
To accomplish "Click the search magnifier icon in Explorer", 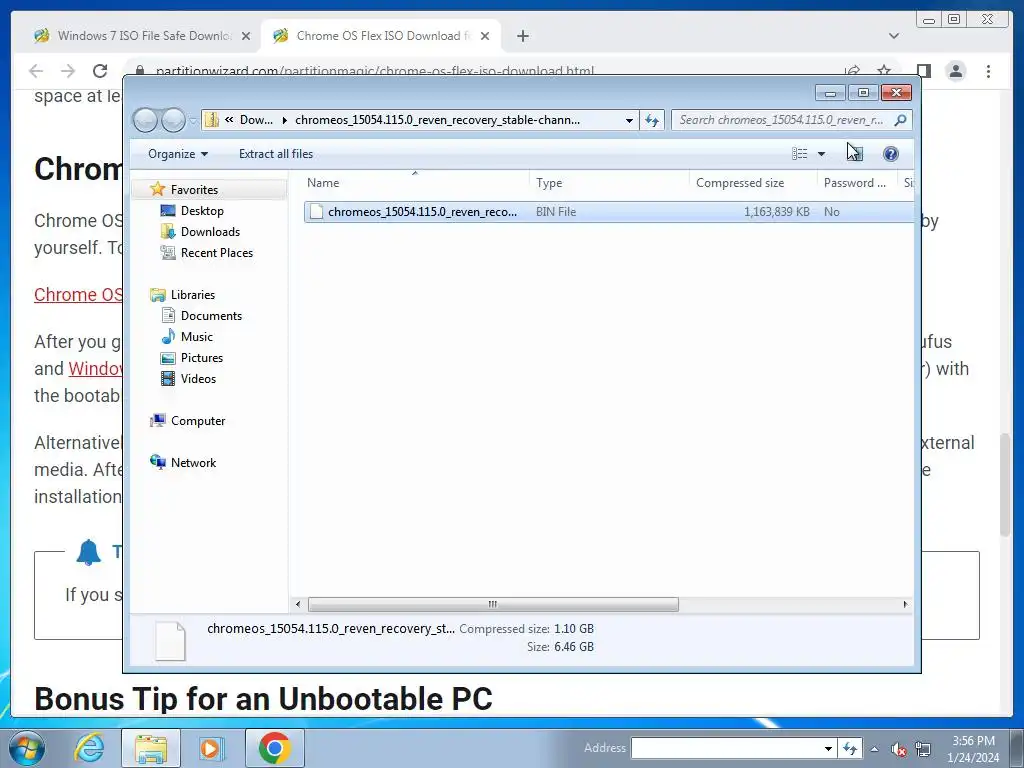I will pyautogui.click(x=900, y=120).
